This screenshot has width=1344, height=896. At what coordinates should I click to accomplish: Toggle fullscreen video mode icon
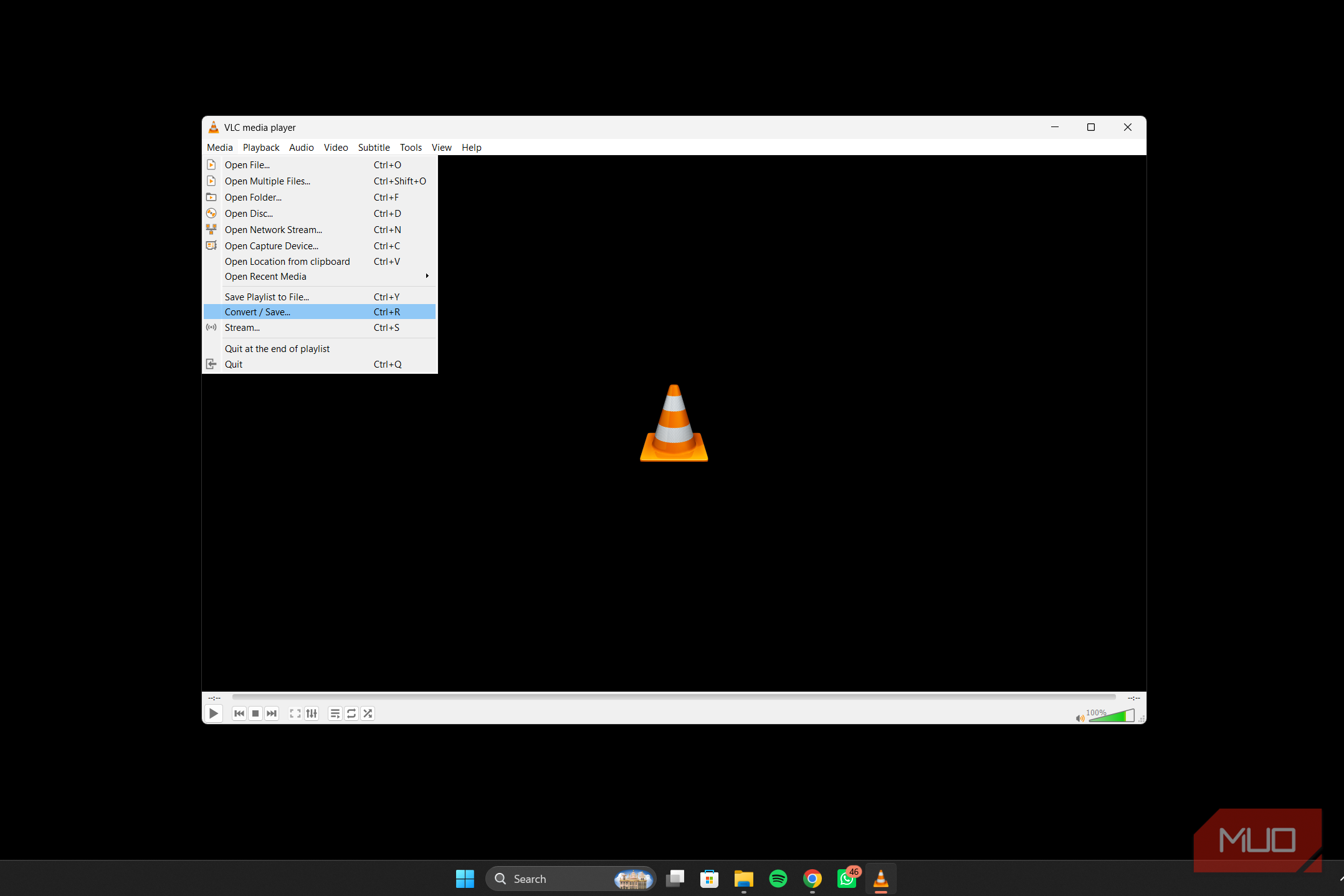click(x=295, y=713)
